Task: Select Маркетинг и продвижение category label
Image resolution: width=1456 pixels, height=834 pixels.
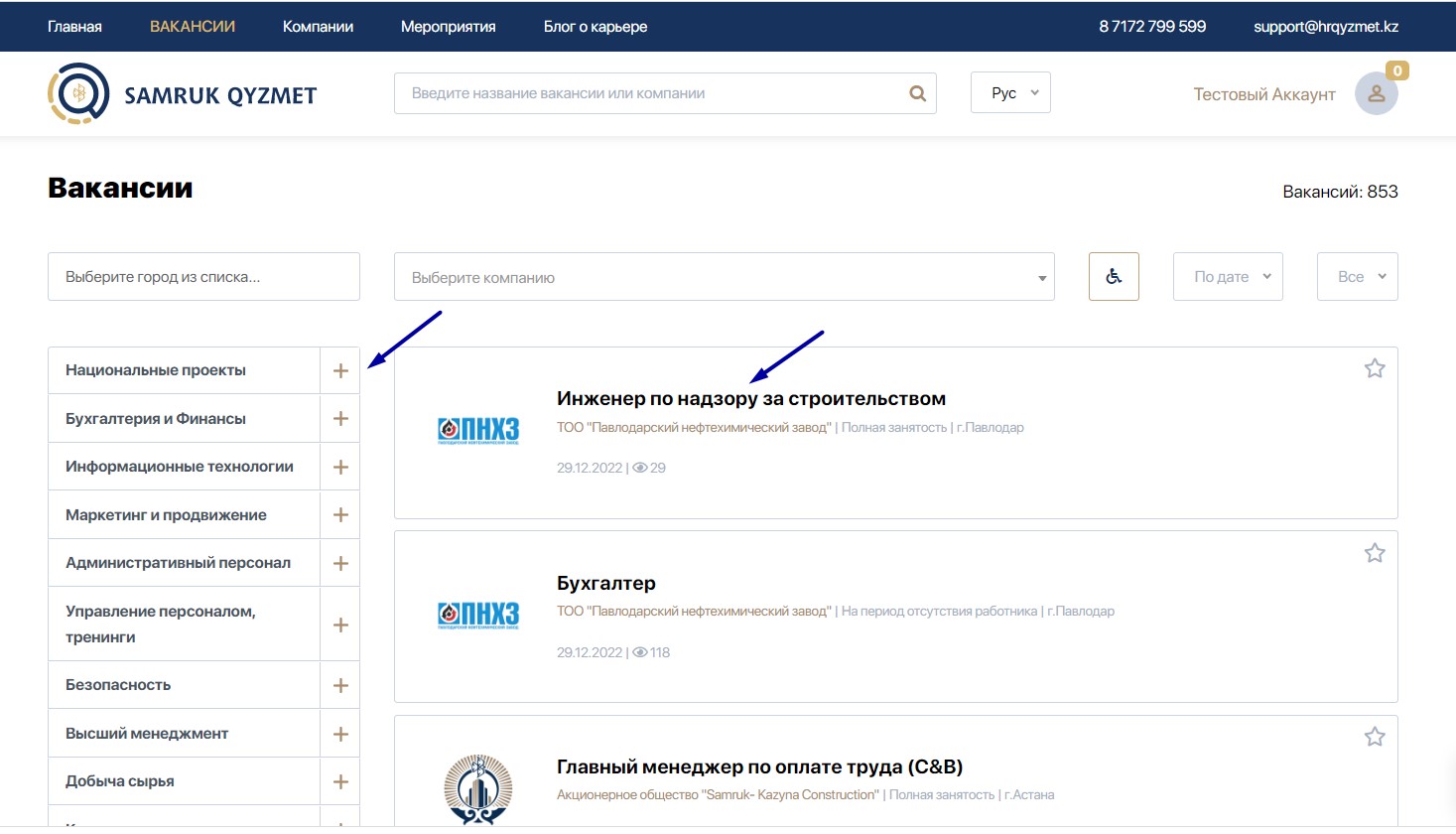Action: point(166,515)
